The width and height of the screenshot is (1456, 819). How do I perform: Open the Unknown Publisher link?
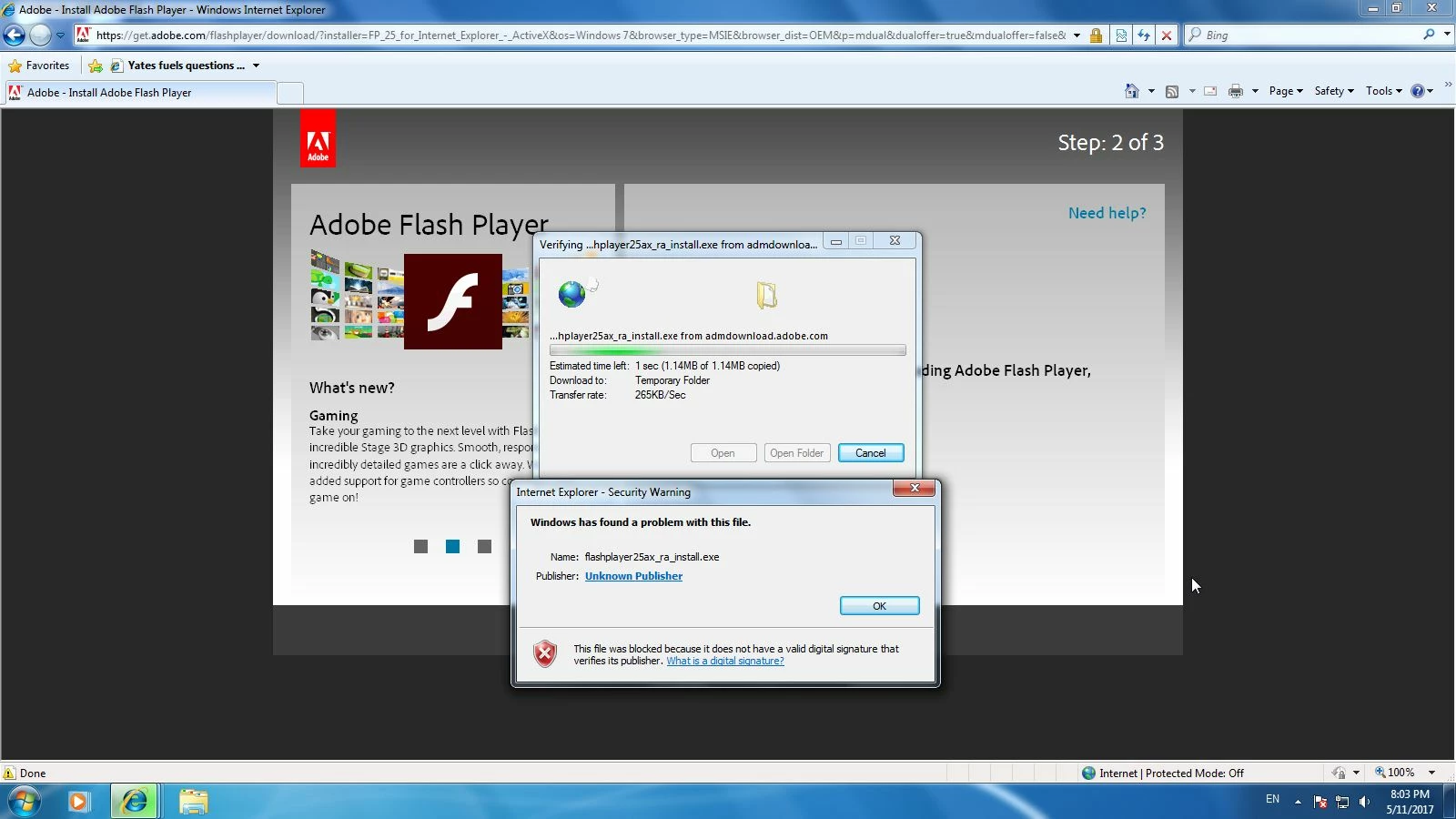(x=633, y=576)
